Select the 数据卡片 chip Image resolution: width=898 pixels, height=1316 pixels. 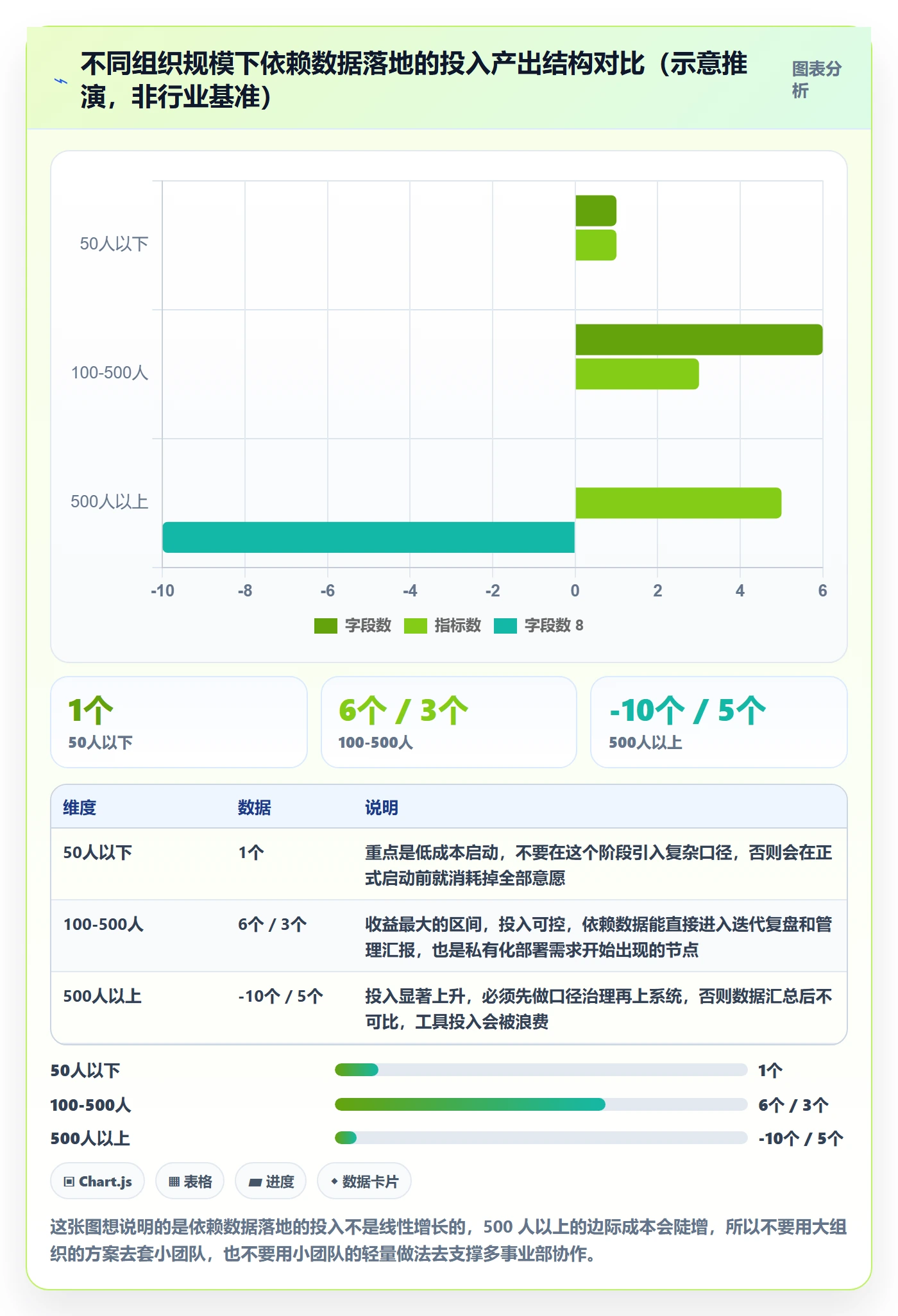[x=364, y=1181]
